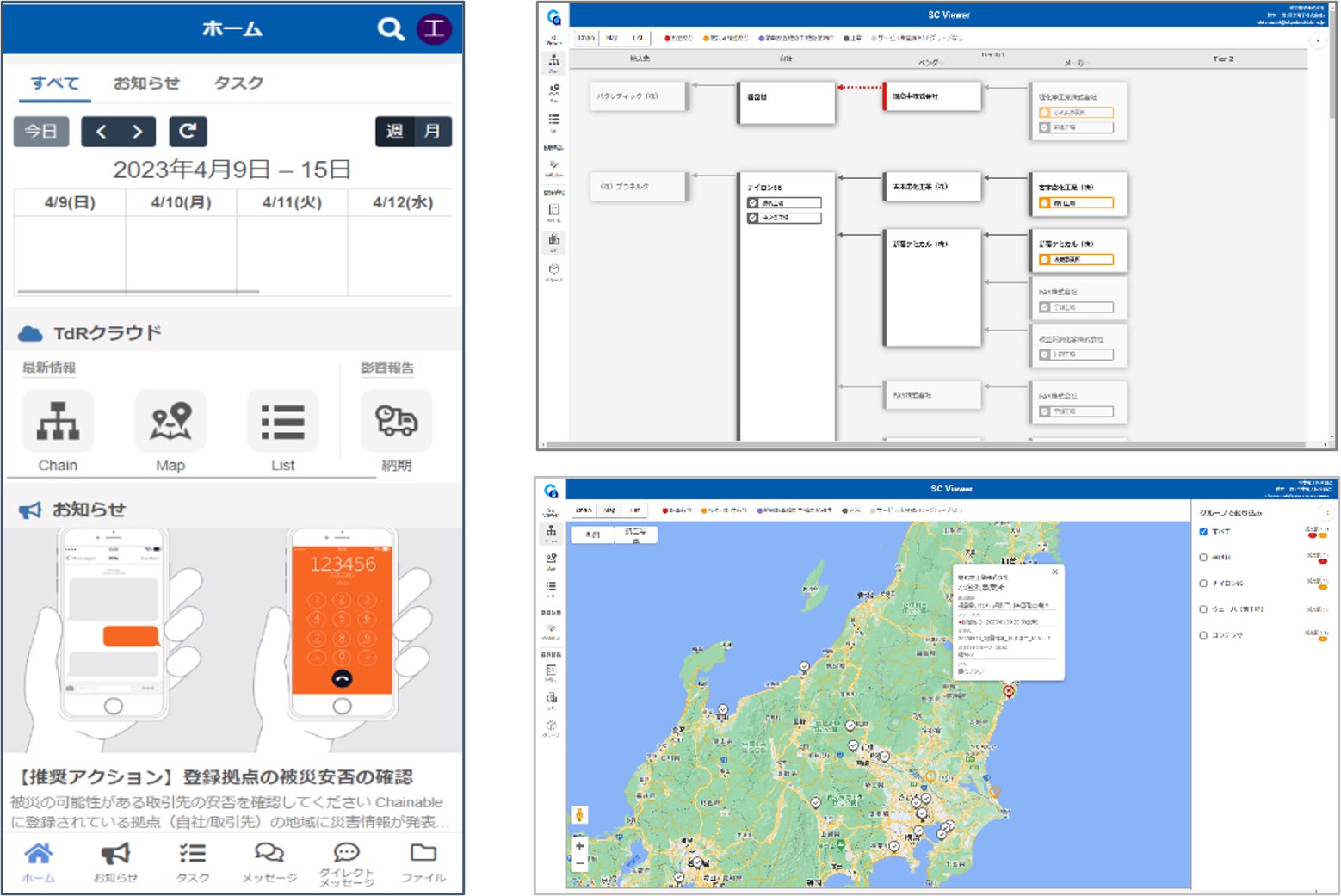Open ダイレクトメッセージ in the bottom navigation
The image size is (1341, 896).
pyautogui.click(x=347, y=864)
